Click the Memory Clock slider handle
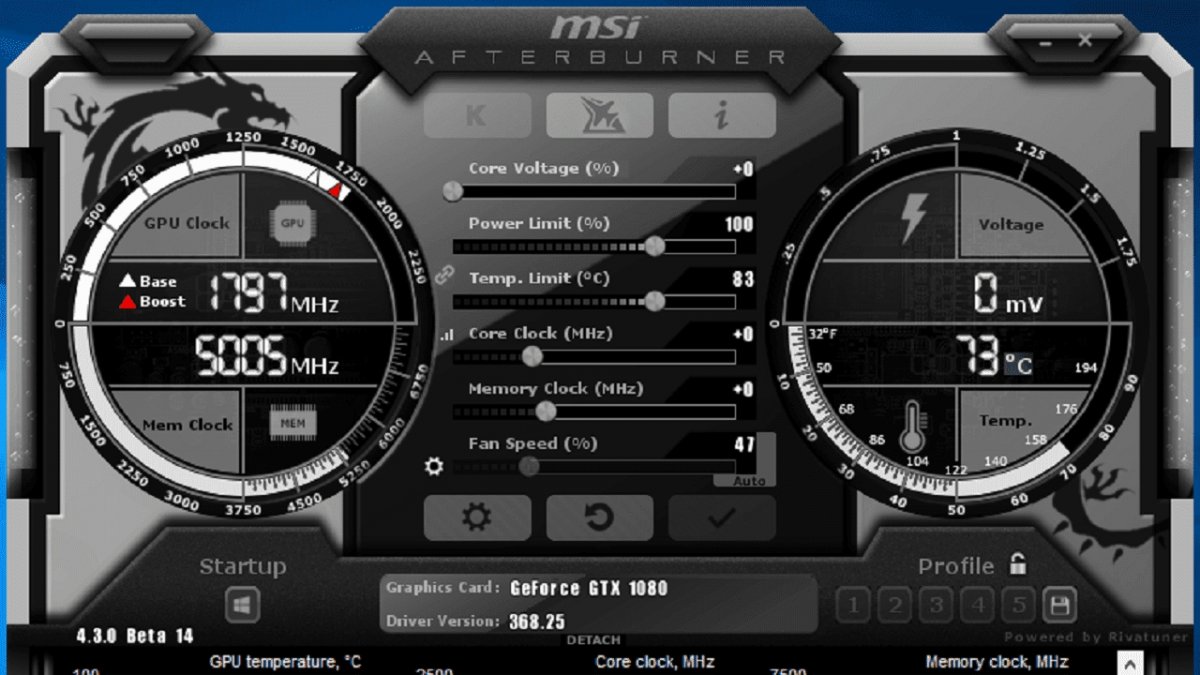Viewport: 1200px width, 675px height. 545,411
